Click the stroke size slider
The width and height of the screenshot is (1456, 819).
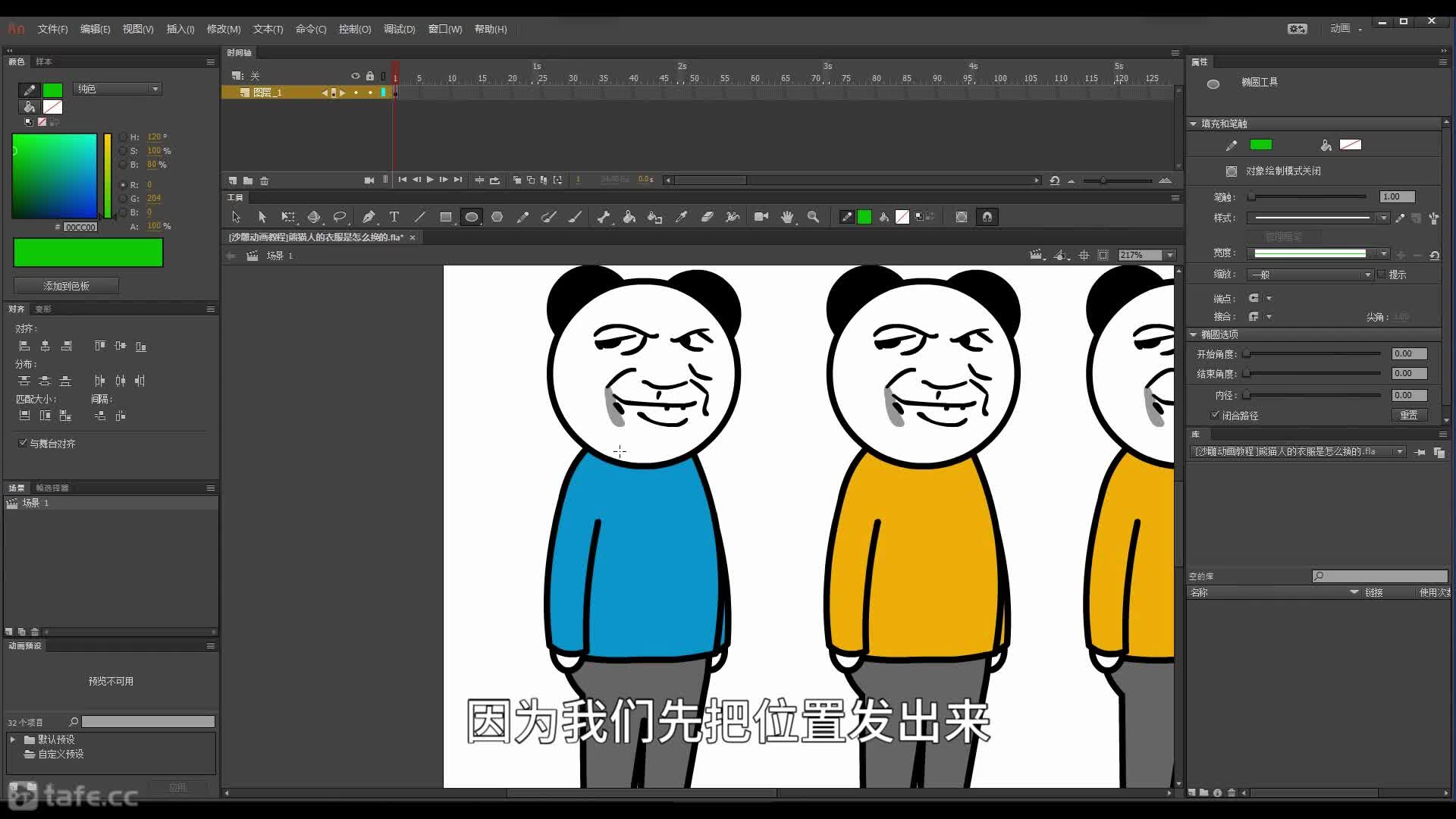(x=1308, y=196)
